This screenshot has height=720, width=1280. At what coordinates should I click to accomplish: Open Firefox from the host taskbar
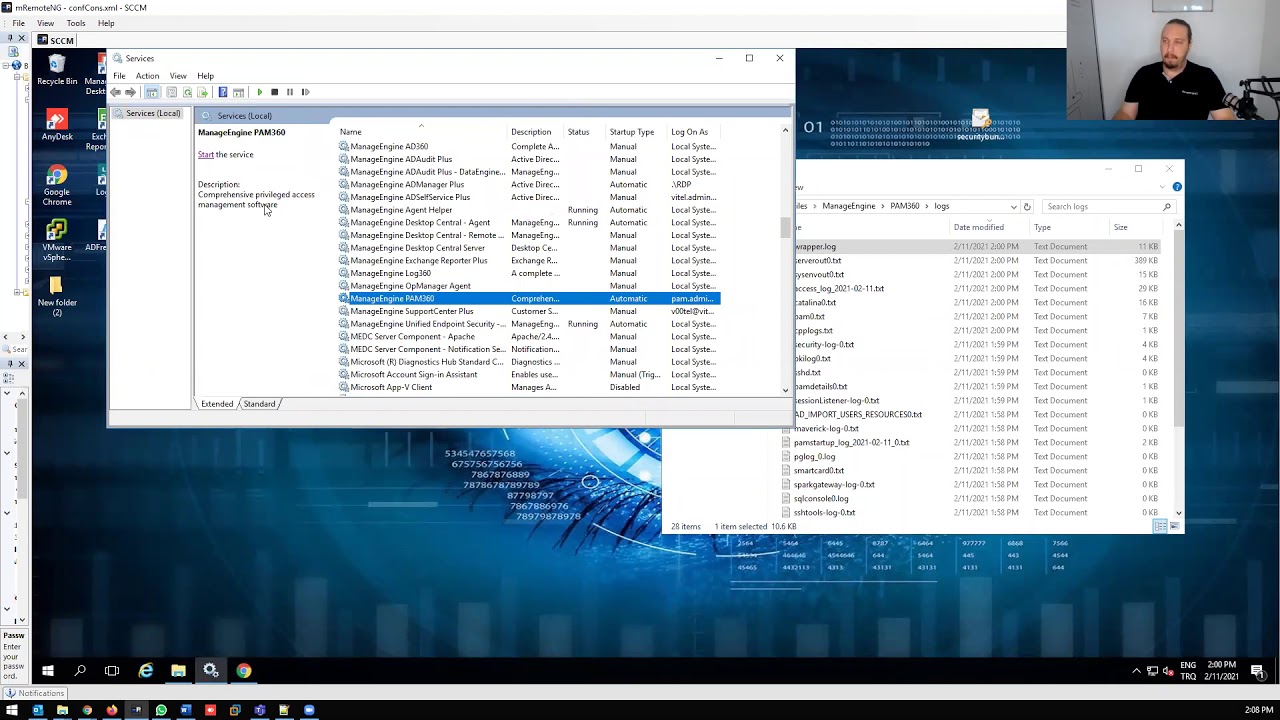click(112, 711)
